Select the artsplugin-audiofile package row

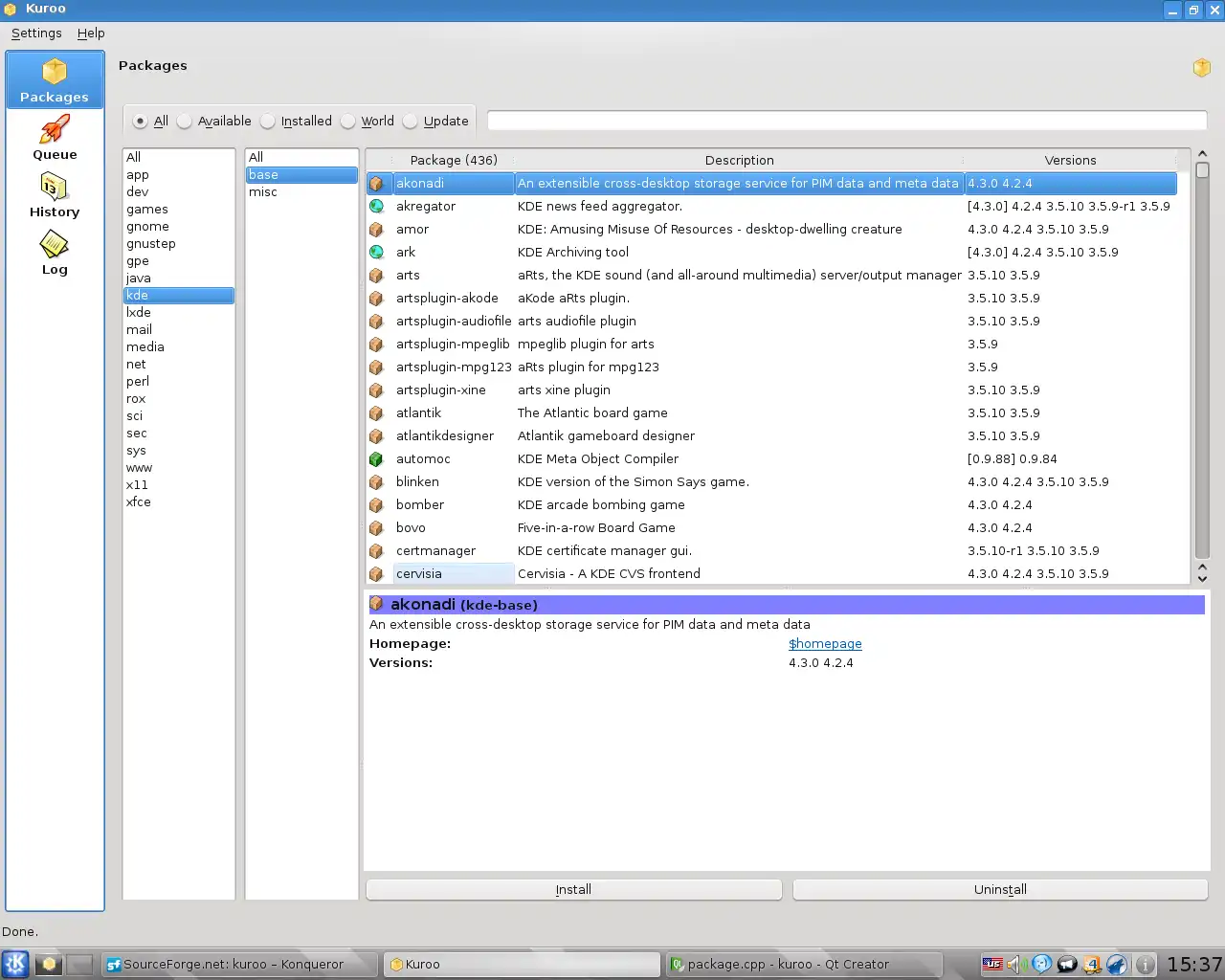pos(771,321)
